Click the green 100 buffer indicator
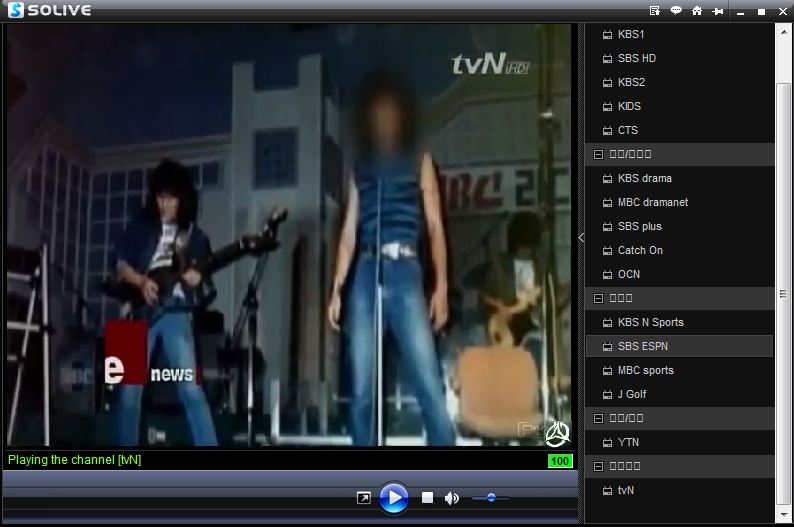This screenshot has height=527, width=794. [x=559, y=461]
